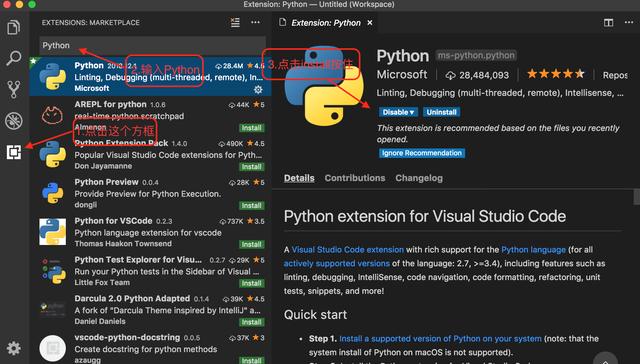Click the Don Jayamanne author text
640x364 pixels.
pos(103,166)
